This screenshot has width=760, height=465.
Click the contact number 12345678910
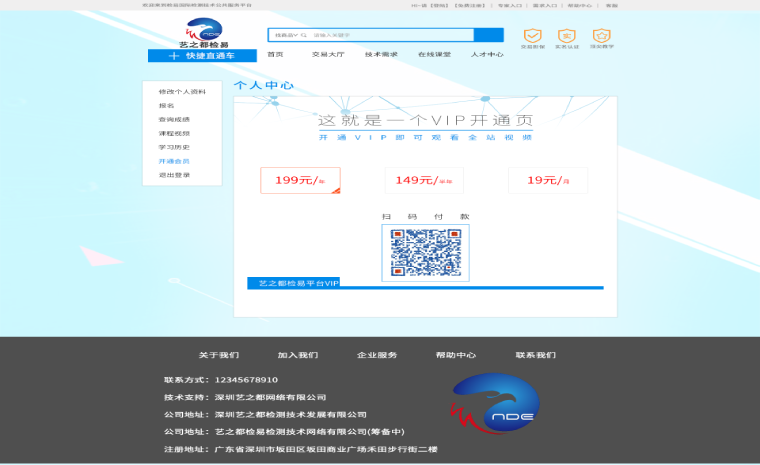click(246, 380)
